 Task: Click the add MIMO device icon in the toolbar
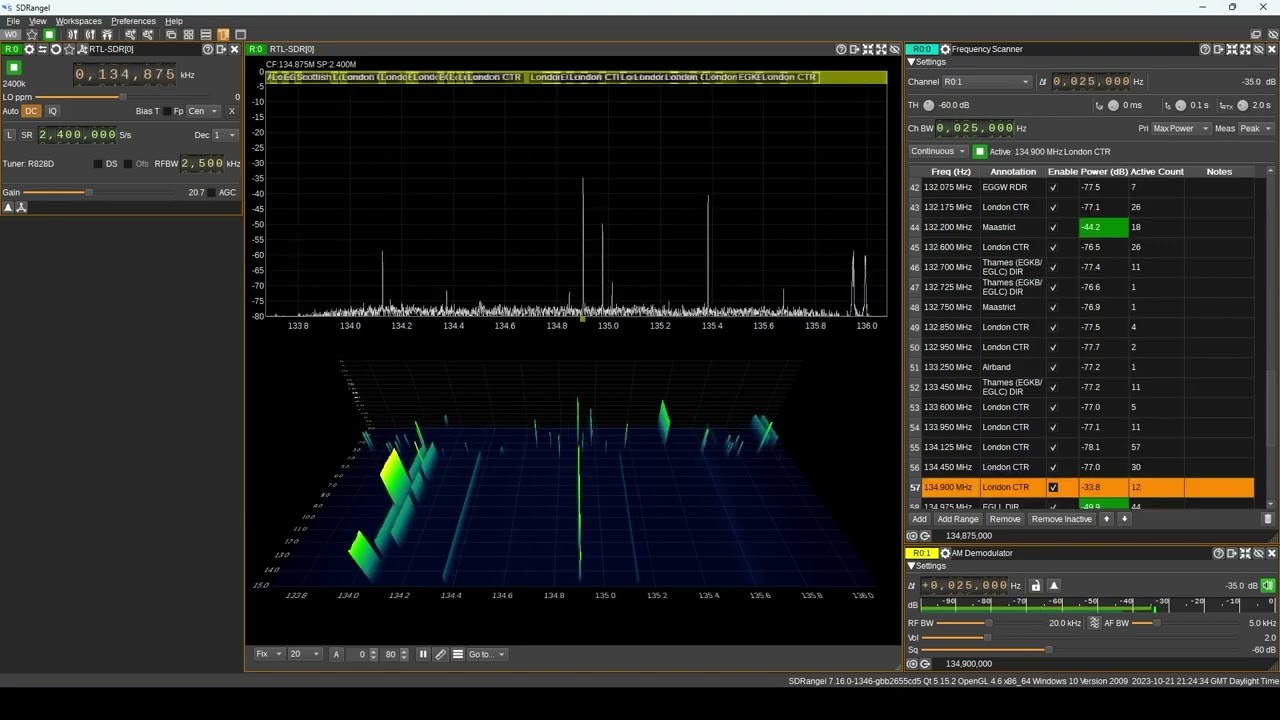click(107, 34)
